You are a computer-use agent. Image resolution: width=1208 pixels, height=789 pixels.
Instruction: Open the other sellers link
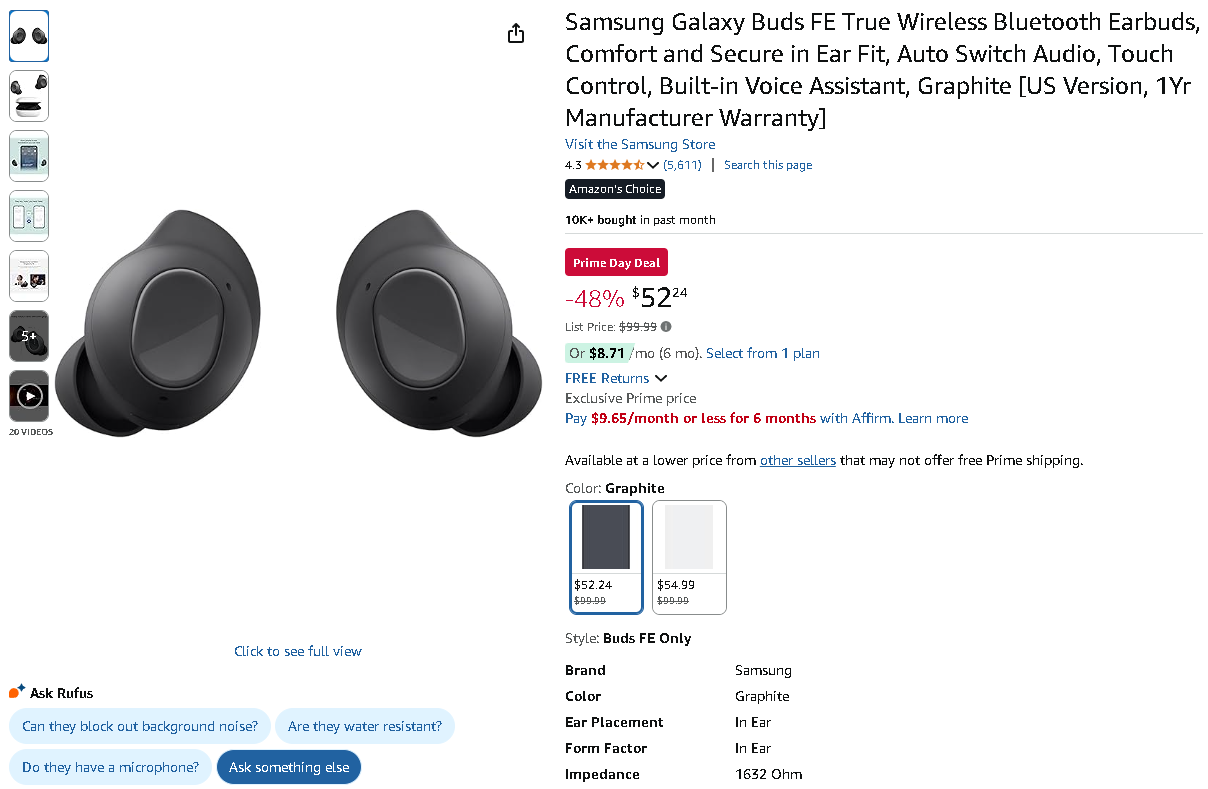[x=797, y=460]
